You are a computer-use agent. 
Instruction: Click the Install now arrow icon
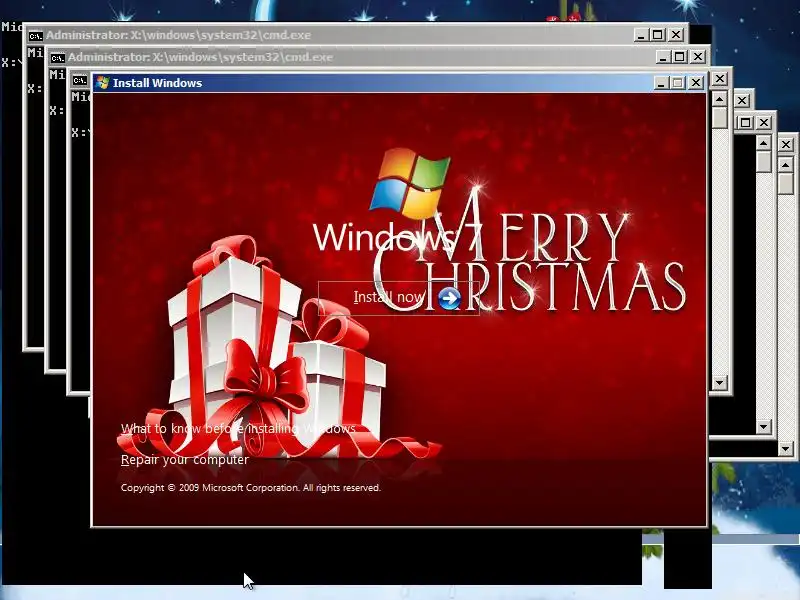click(449, 299)
